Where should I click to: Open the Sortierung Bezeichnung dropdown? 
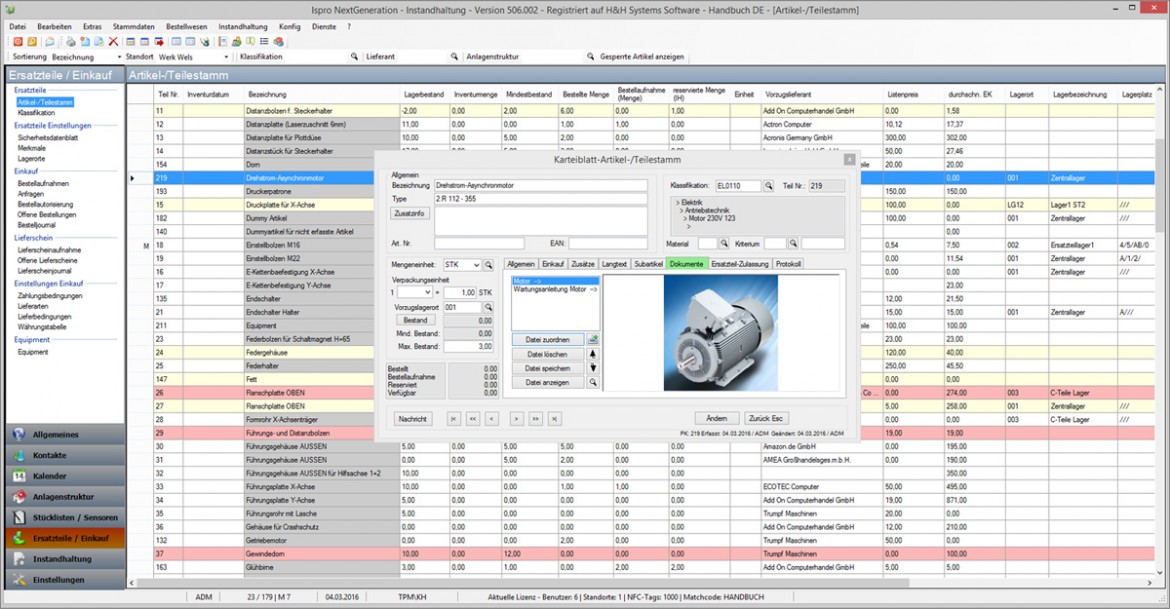point(119,56)
